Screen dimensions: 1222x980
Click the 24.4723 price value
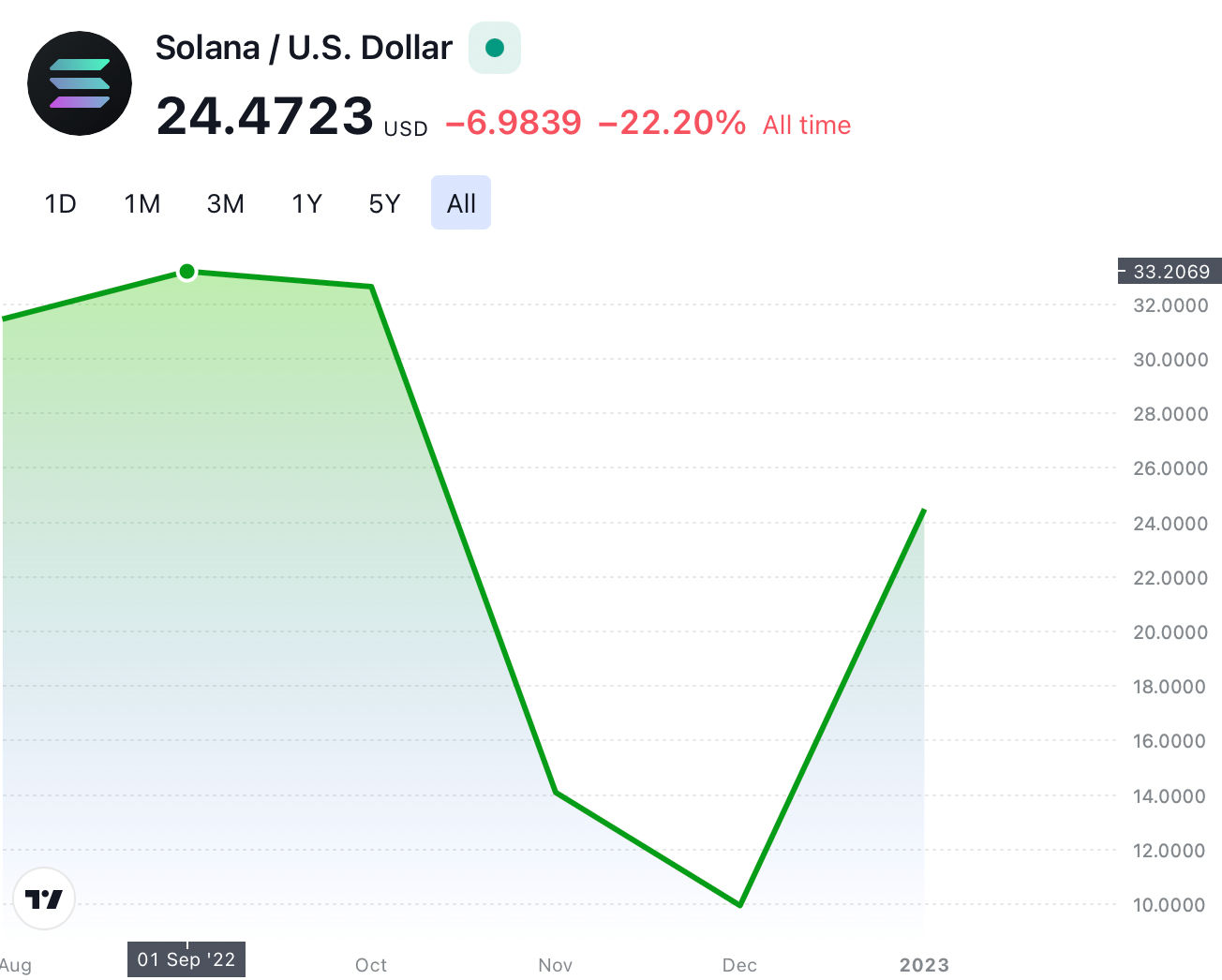pyautogui.click(x=265, y=117)
